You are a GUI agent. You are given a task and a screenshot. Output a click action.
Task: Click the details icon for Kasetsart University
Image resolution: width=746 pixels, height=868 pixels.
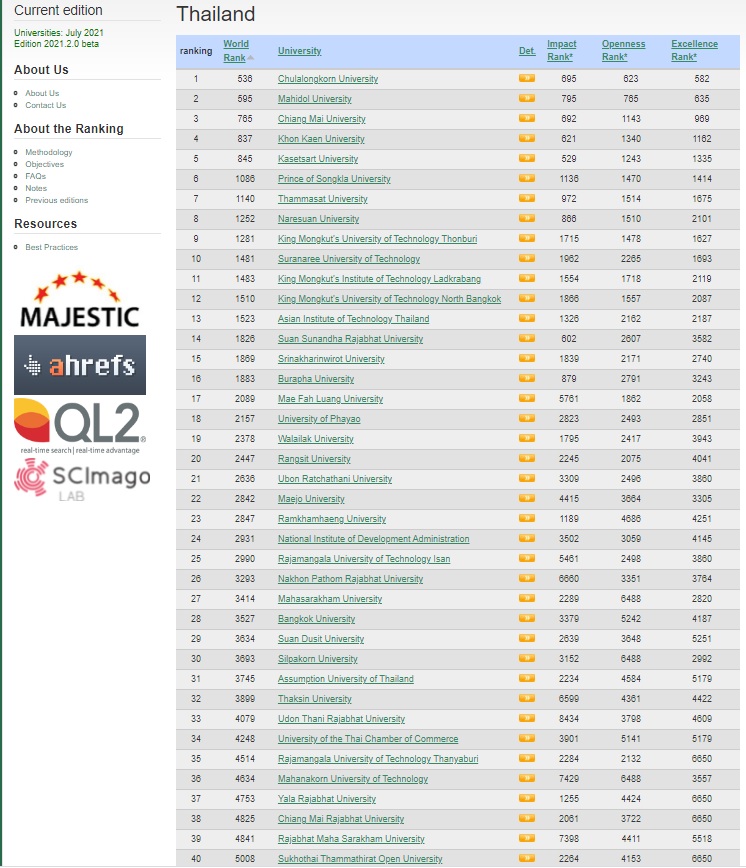pyautogui.click(x=526, y=159)
